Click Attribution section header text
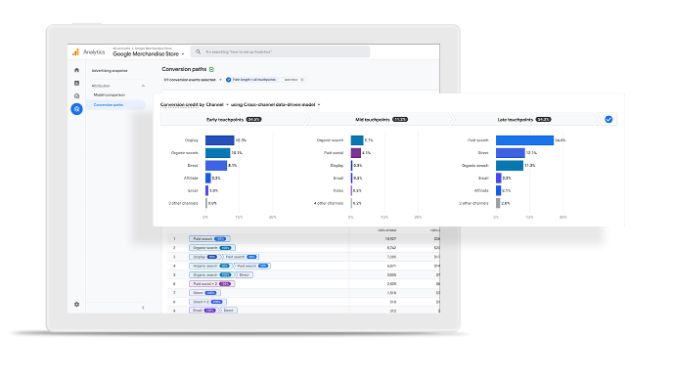The image size is (679, 391). point(101,86)
